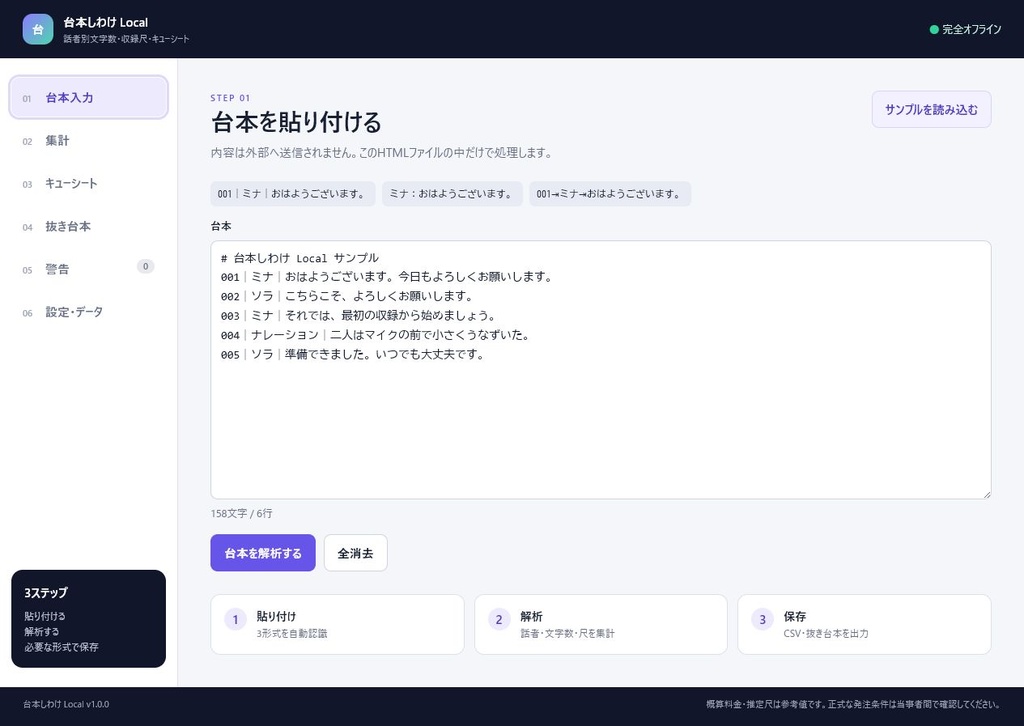
Task: Click the header subtitle 話者別文字数・収録尺・キューシート
Action: point(127,39)
